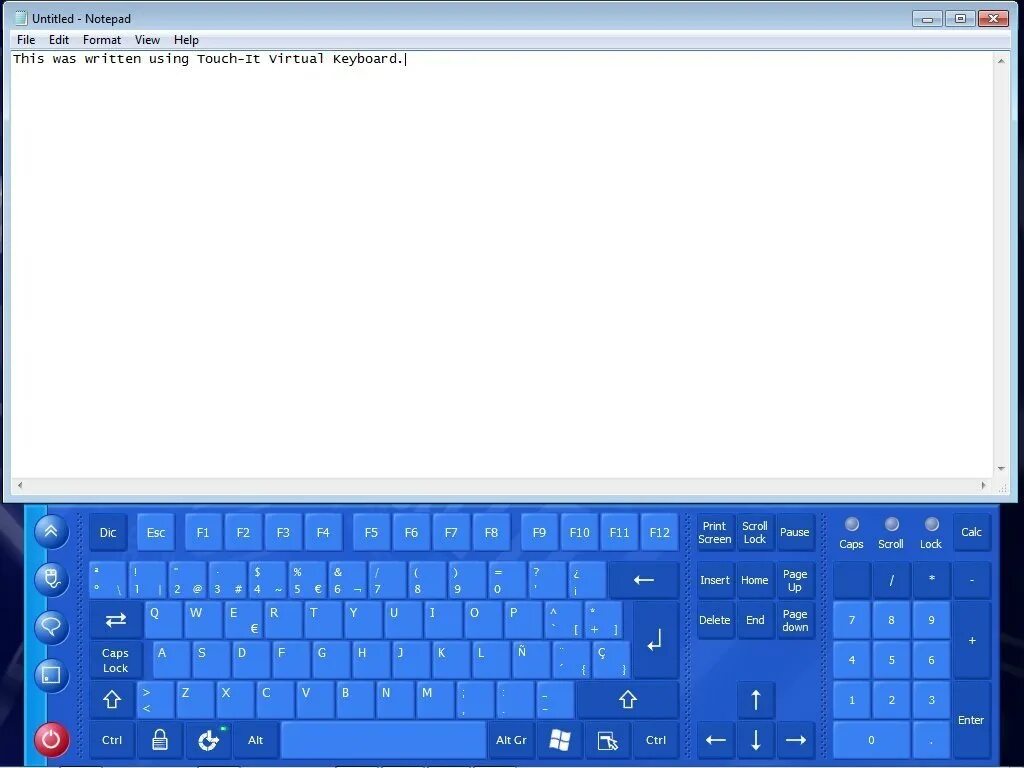Tap the right arrow navigation key
1024x768 pixels.
[795, 740]
